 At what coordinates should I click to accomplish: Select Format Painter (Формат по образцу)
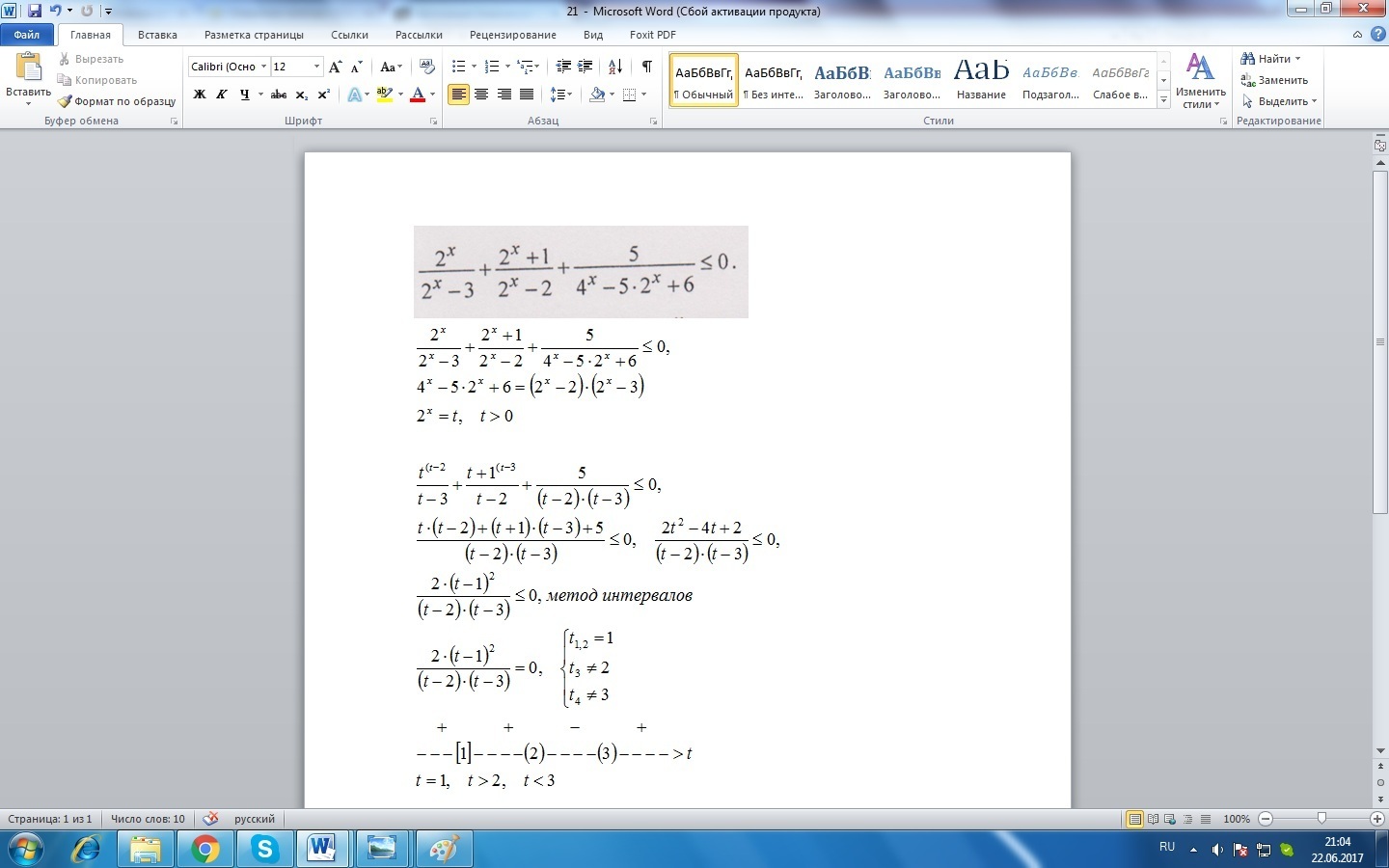click(x=117, y=101)
